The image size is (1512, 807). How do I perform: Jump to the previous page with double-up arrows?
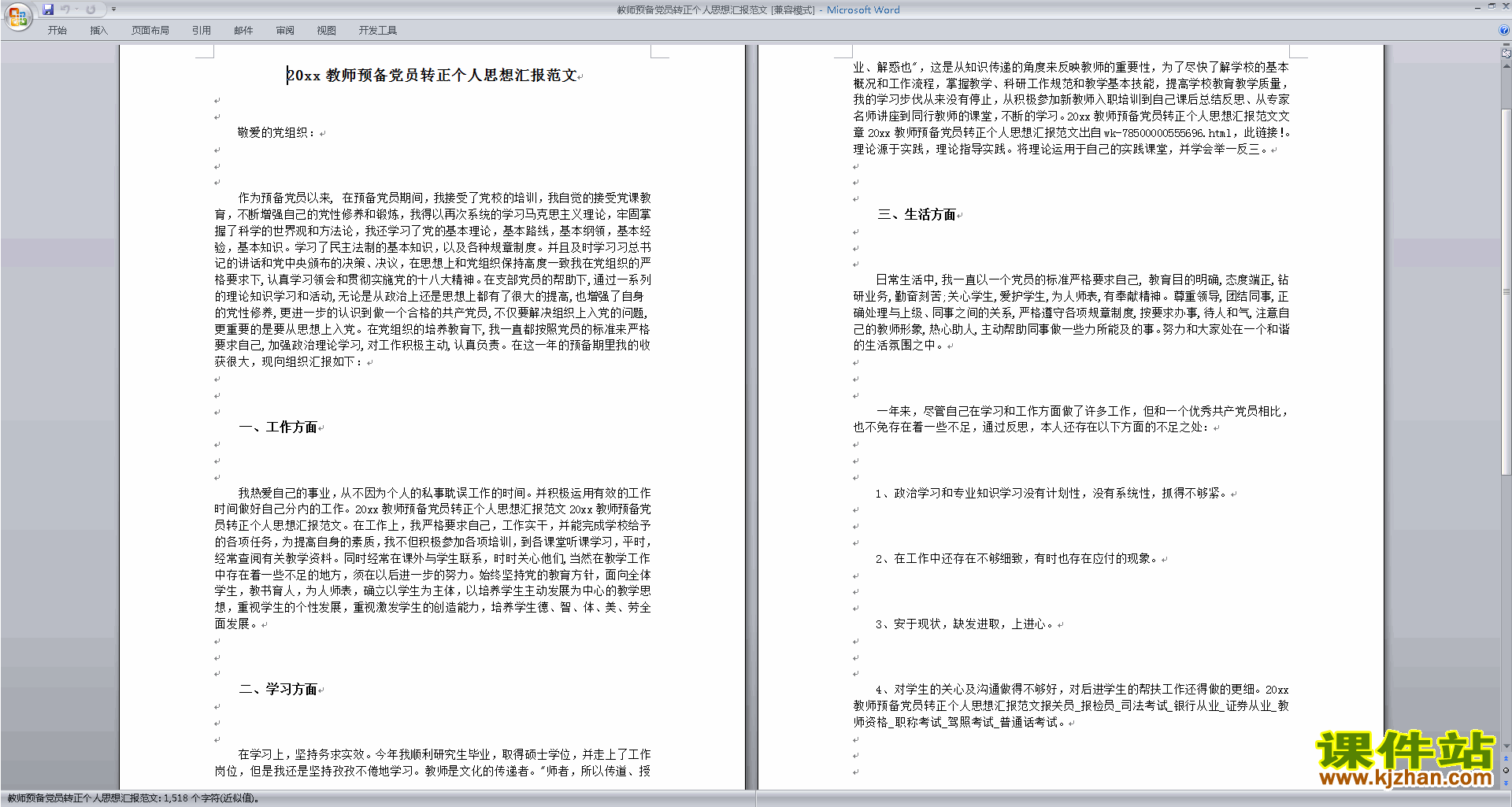pyautogui.click(x=1506, y=759)
